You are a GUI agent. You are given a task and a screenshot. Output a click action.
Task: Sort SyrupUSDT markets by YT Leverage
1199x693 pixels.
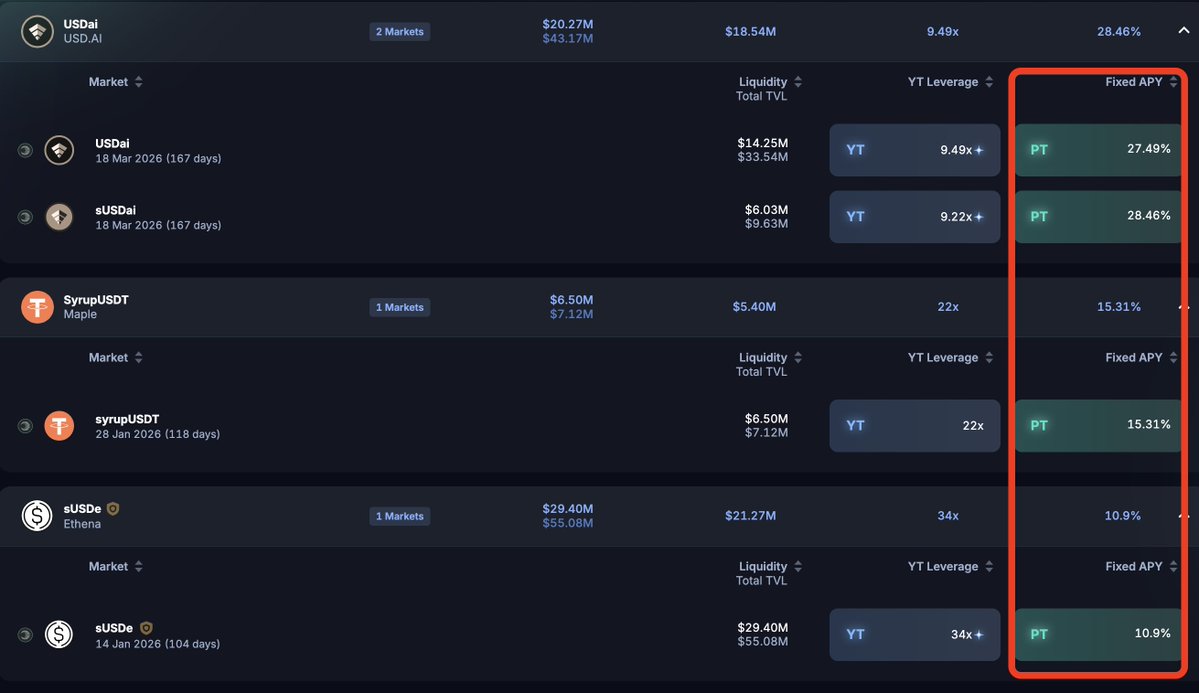click(989, 358)
